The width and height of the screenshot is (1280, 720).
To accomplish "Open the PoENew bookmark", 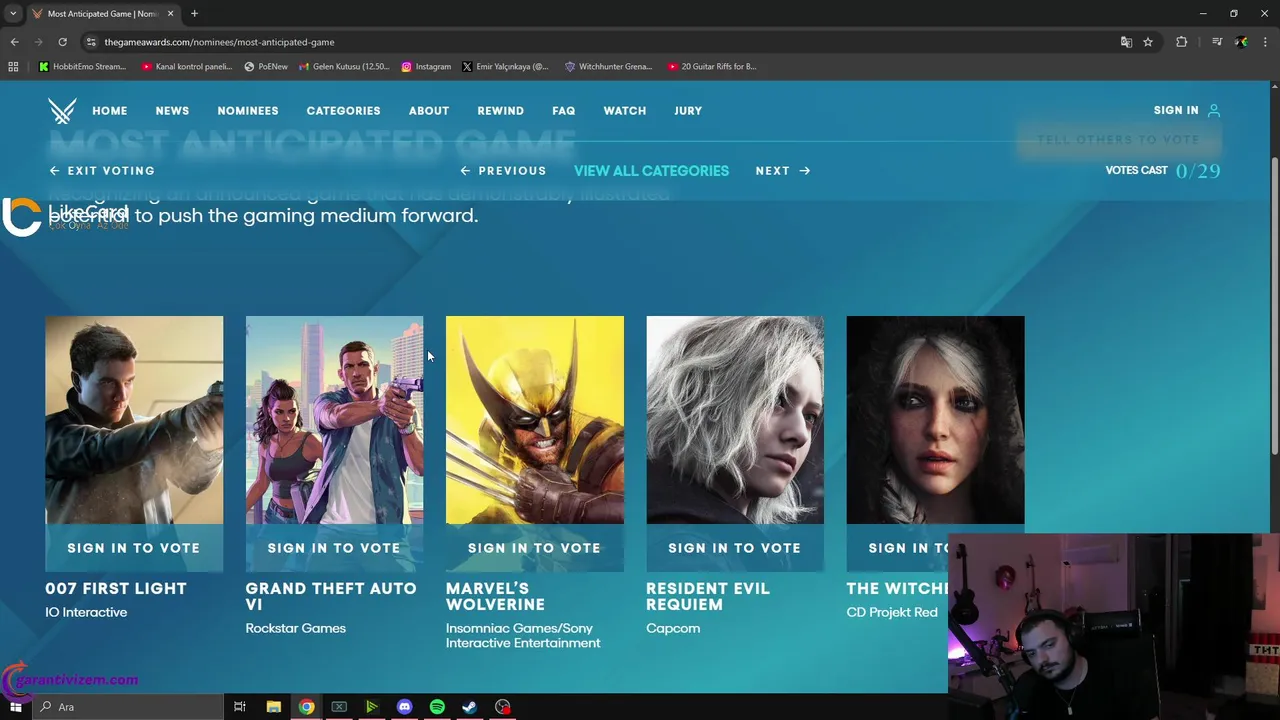I will pyautogui.click(x=266, y=67).
